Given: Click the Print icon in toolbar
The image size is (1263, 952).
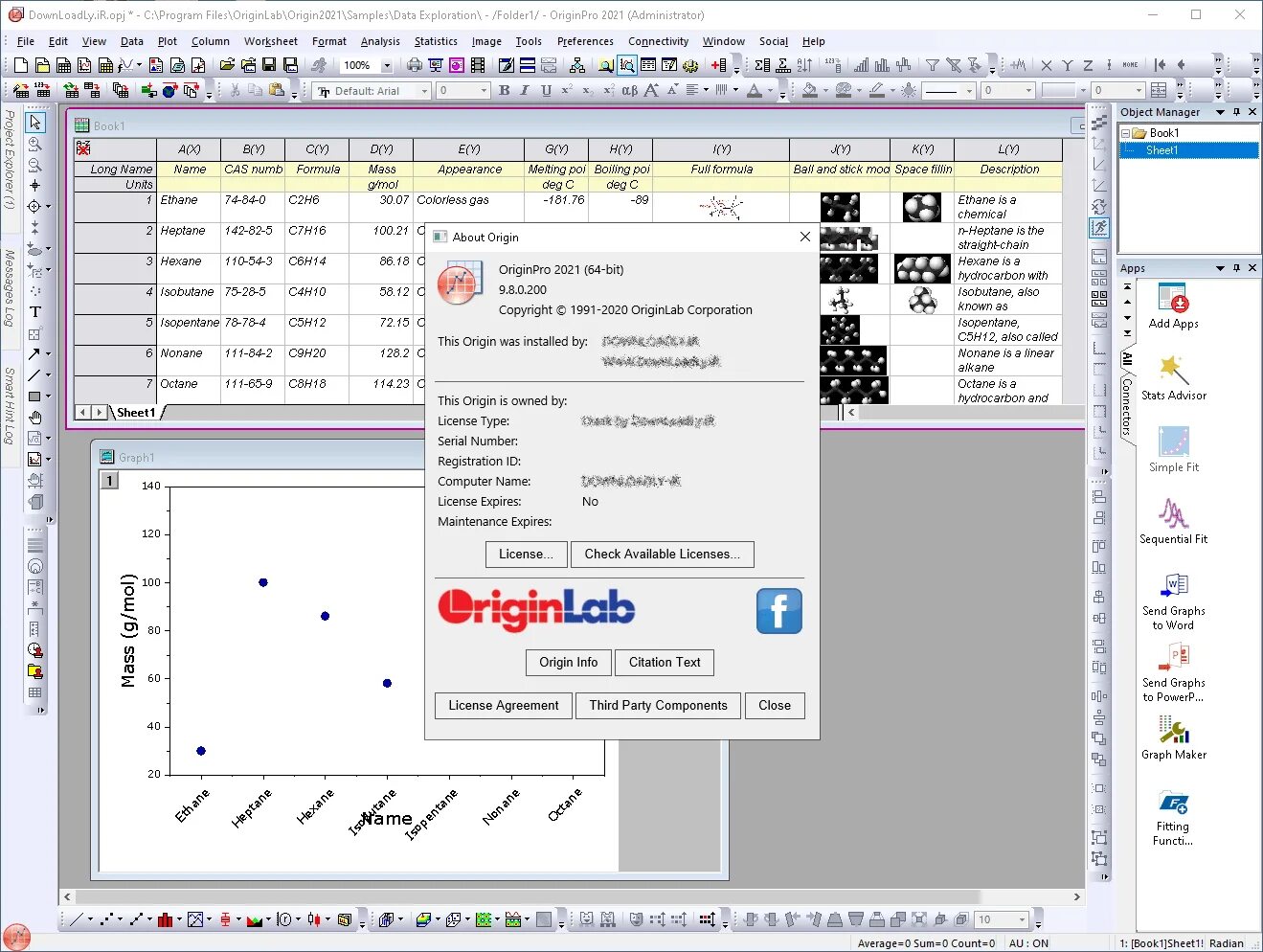Looking at the screenshot, I should click(x=415, y=65).
